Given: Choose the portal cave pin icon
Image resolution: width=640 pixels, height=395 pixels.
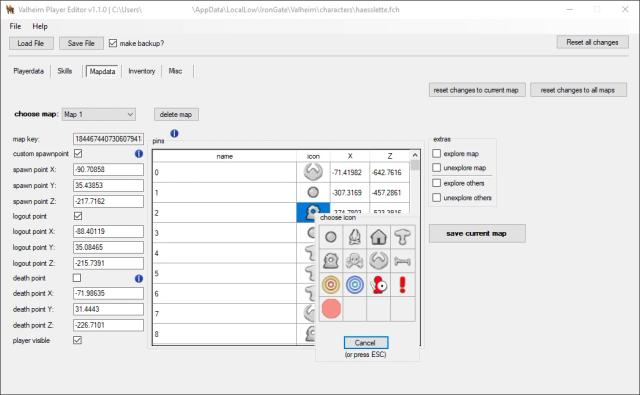Looking at the screenshot, I should click(331, 261).
